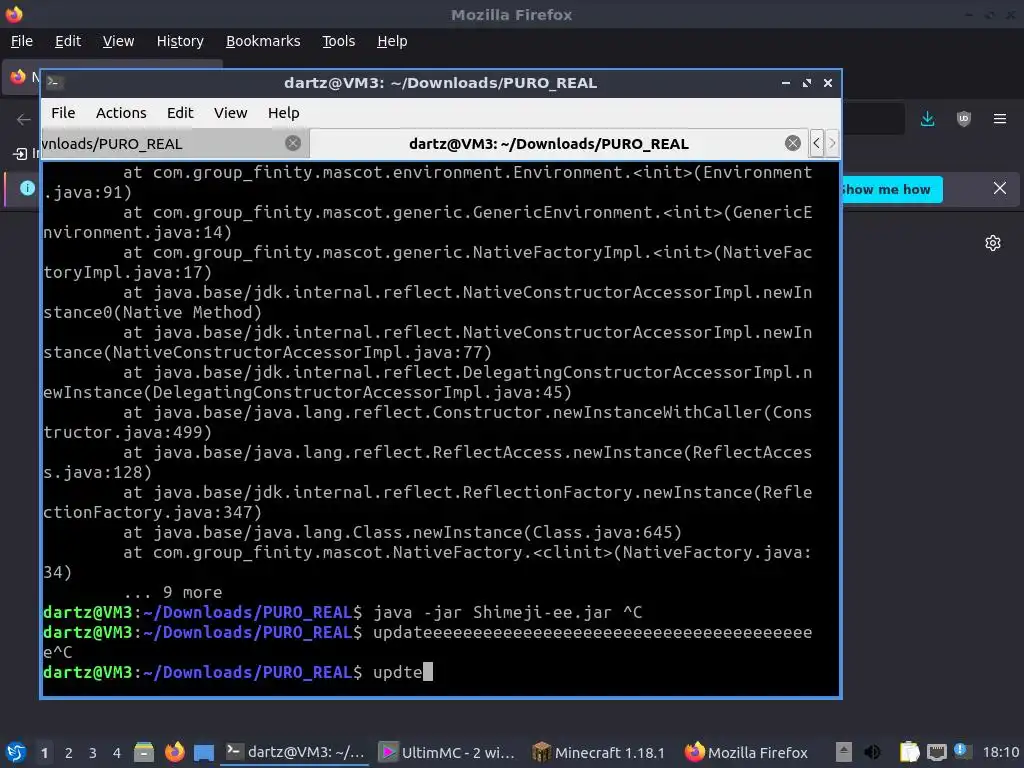Open the terminal Edit menu
This screenshot has width=1024, height=768.
[x=180, y=113]
